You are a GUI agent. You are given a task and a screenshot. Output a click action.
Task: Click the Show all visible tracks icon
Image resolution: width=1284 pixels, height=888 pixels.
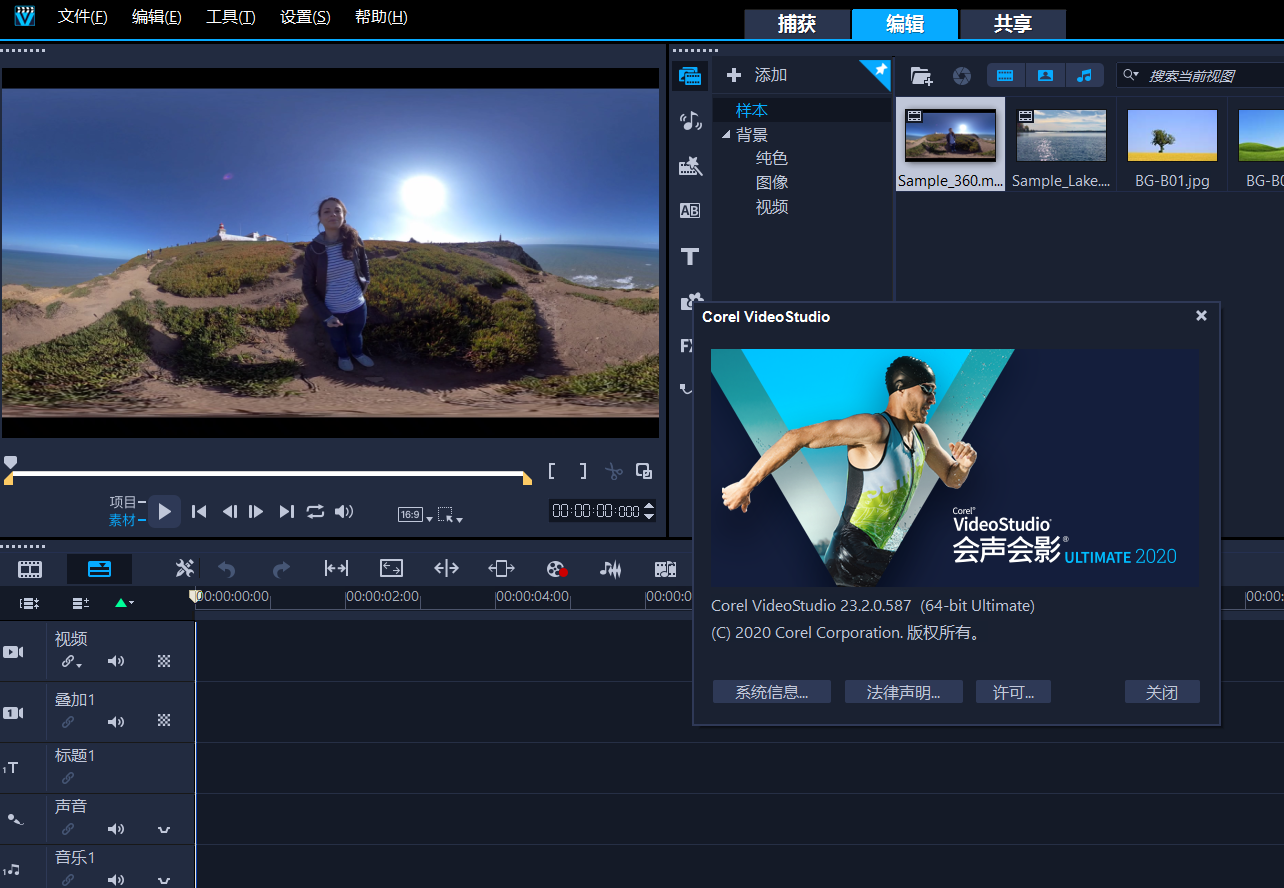pyautogui.click(x=29, y=603)
